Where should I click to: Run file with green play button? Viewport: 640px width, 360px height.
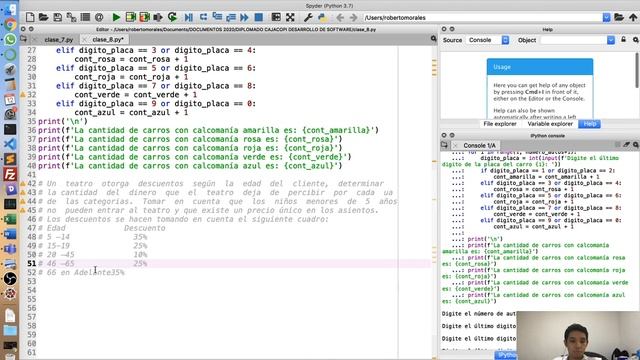116,17
